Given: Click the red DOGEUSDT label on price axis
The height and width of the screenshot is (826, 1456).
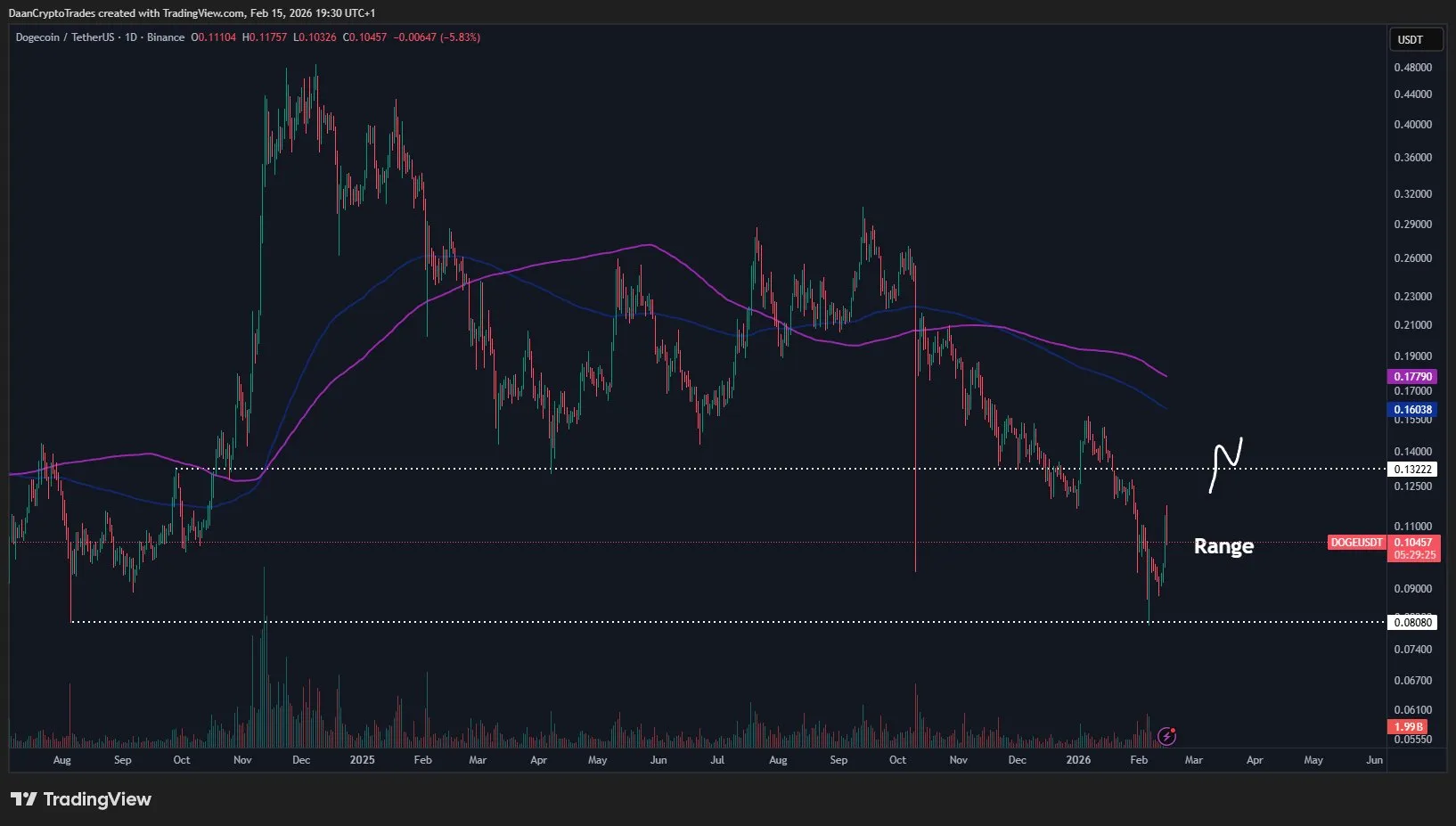Looking at the screenshot, I should 1355,542.
